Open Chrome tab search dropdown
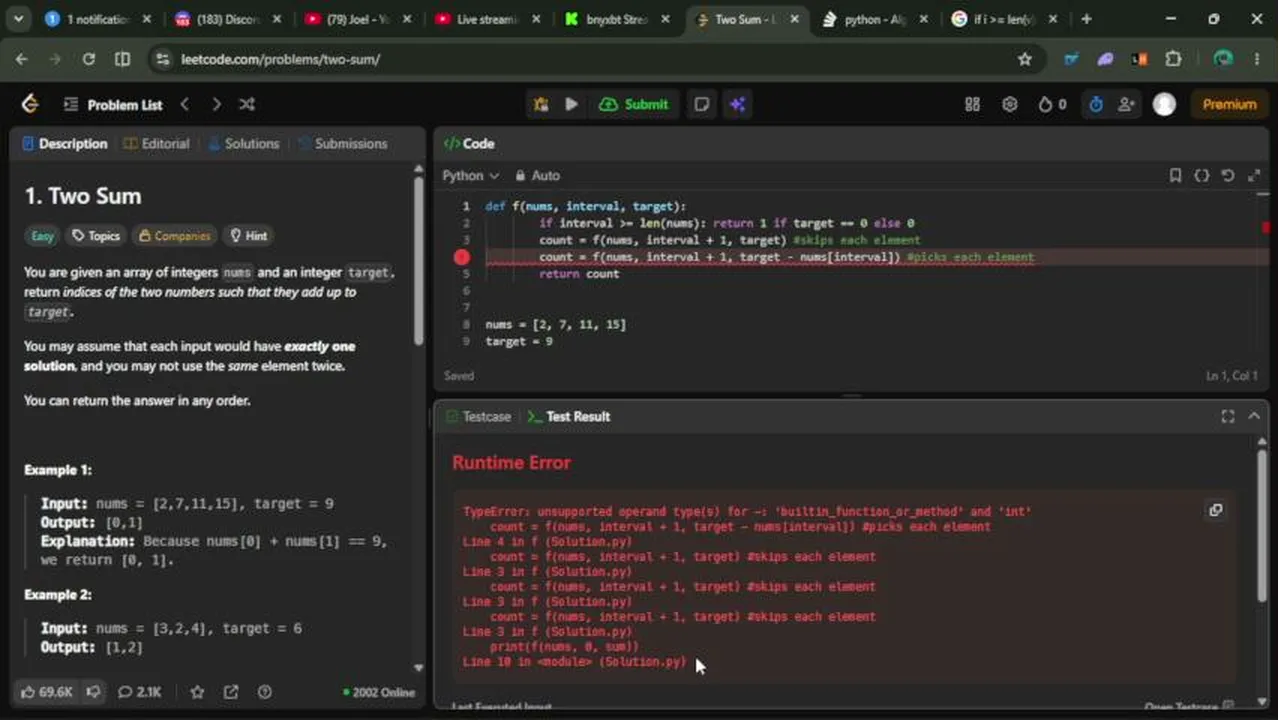The image size is (1278, 720). 18,19
